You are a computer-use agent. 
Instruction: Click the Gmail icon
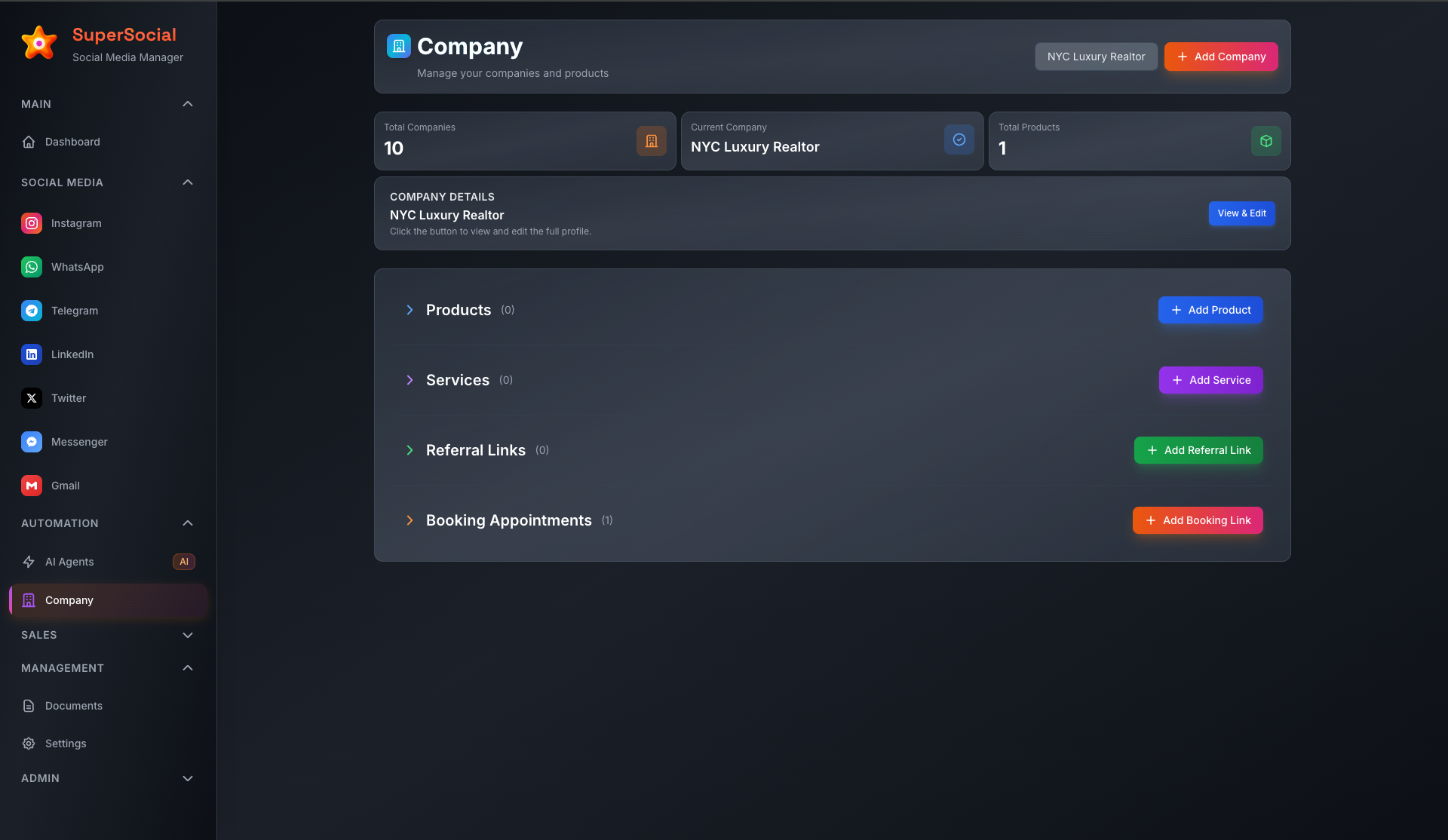(32, 486)
